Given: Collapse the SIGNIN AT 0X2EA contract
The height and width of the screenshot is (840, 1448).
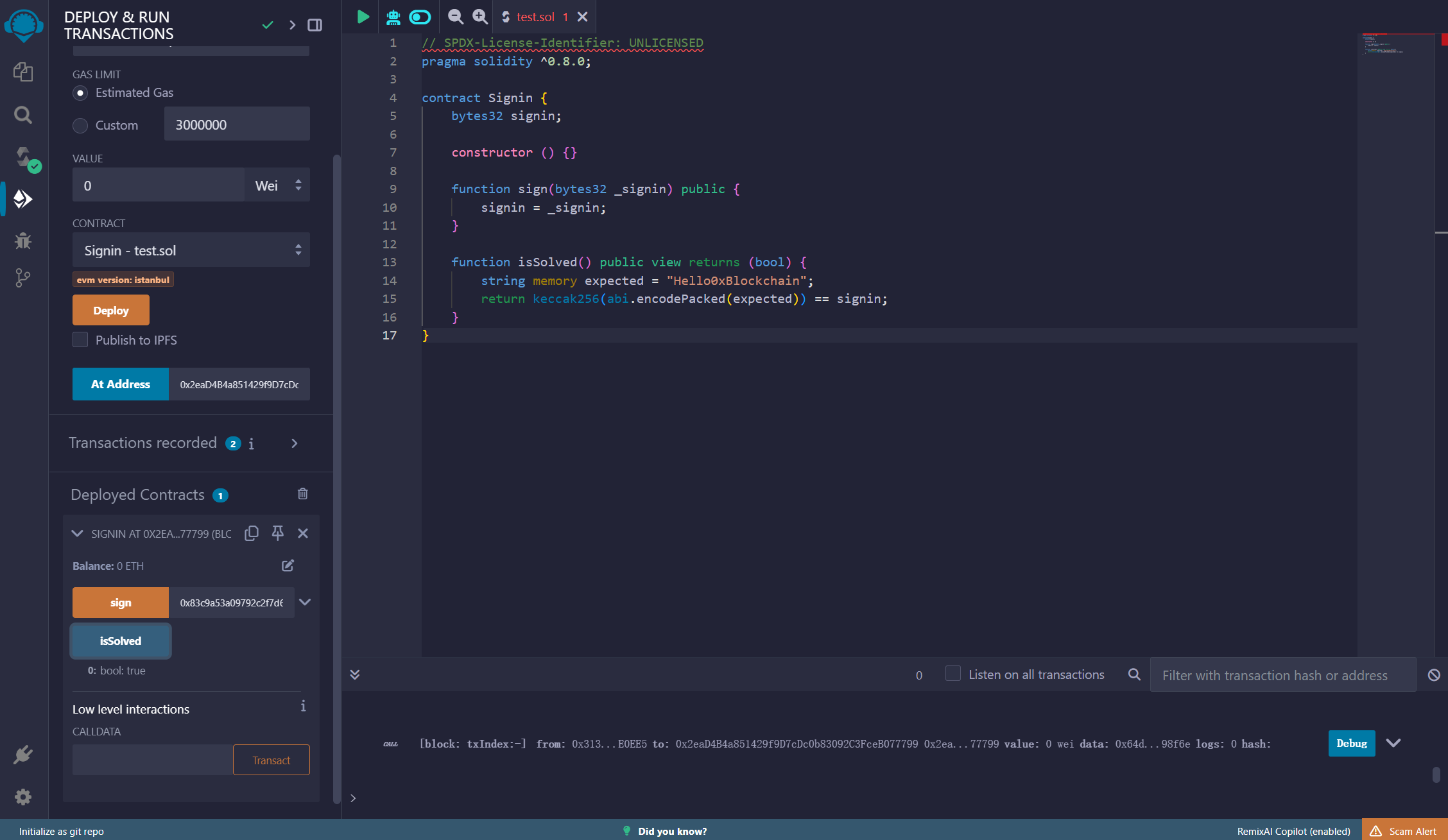Looking at the screenshot, I should (x=77, y=533).
